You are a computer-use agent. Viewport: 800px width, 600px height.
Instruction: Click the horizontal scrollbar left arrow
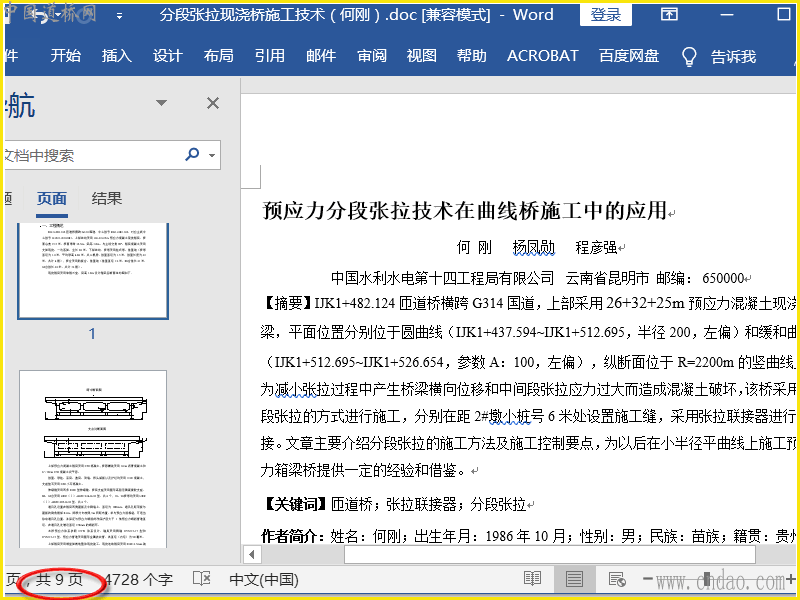point(252,554)
